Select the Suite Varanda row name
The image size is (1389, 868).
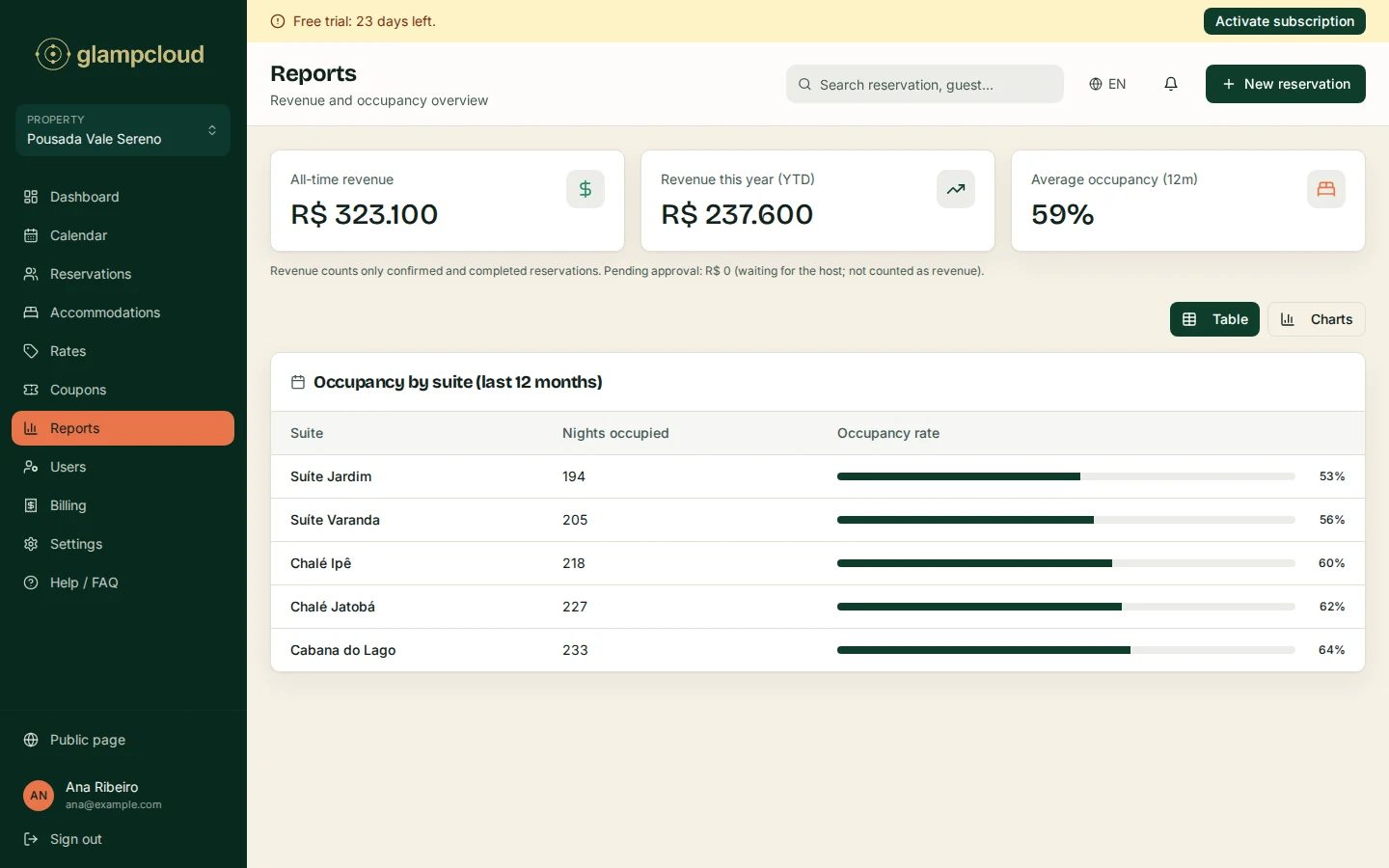(335, 520)
